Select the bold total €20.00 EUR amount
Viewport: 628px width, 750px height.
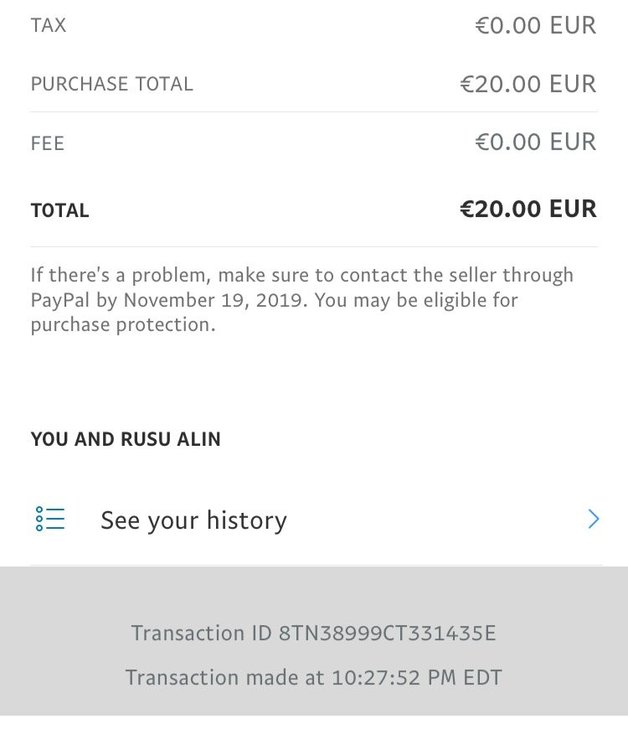pyautogui.click(x=527, y=209)
